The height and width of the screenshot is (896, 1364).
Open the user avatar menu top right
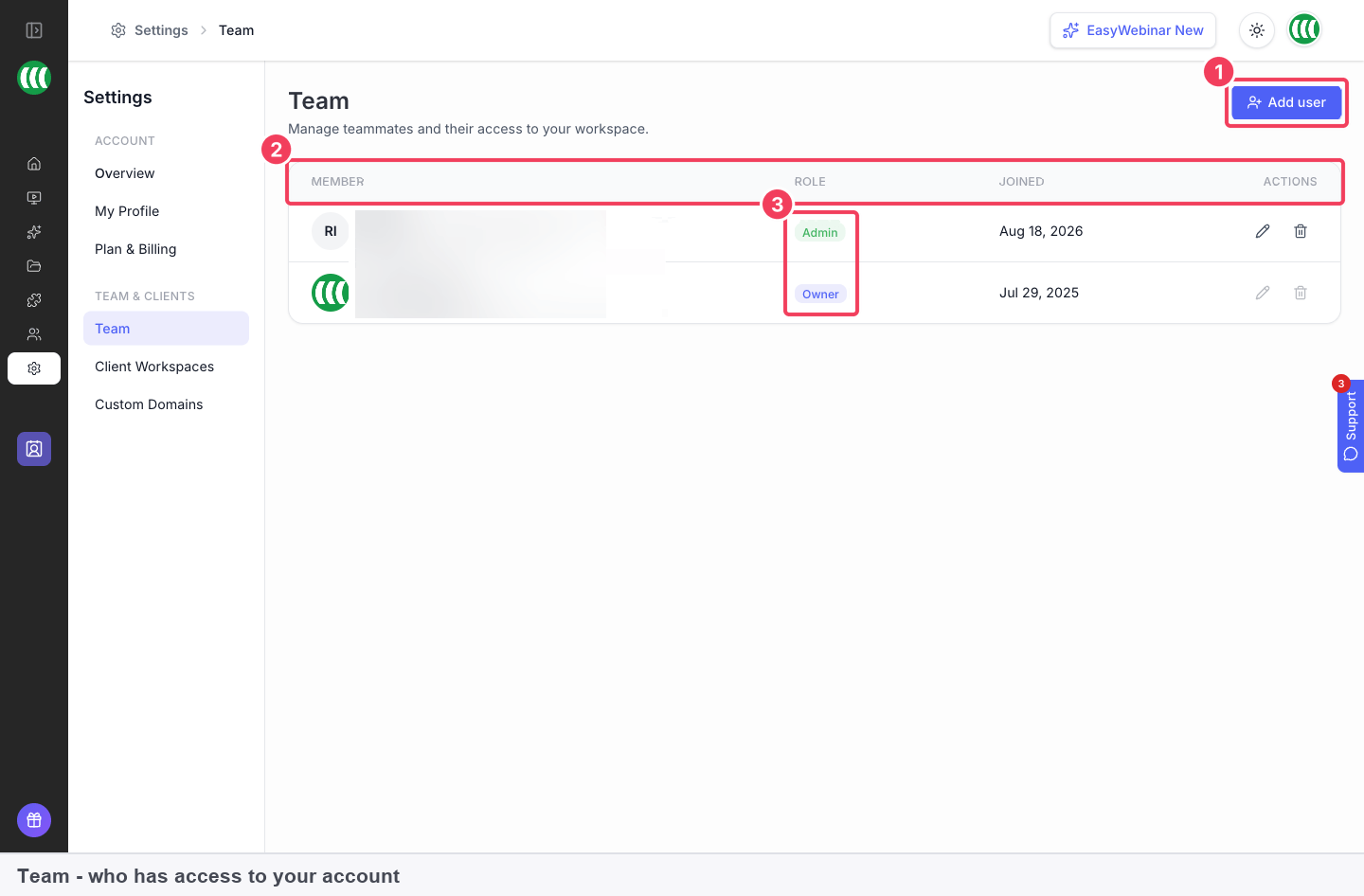click(x=1304, y=30)
